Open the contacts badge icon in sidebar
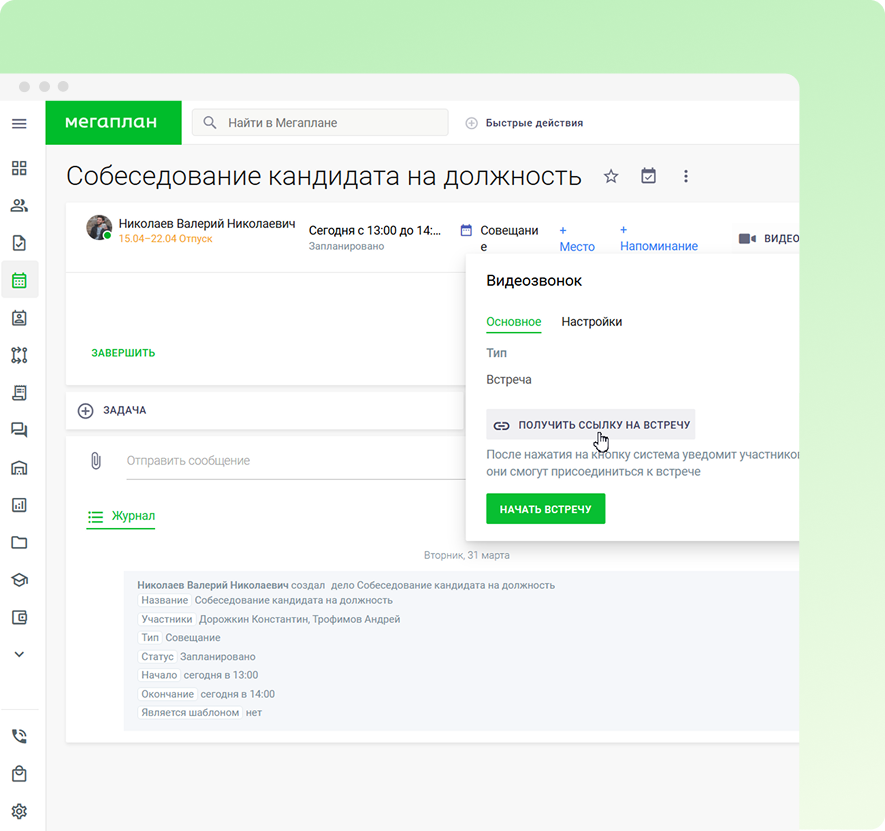This screenshot has height=831, width=885. (19, 318)
